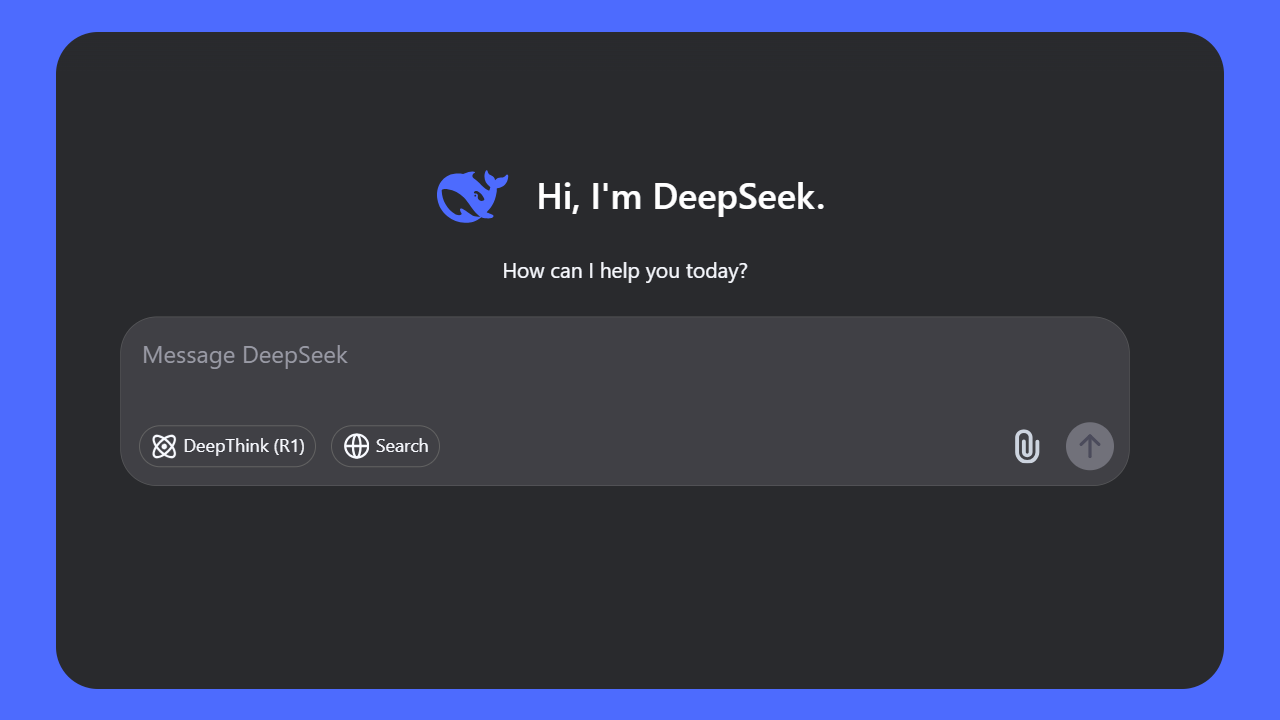Toggle web Search mode on
The height and width of the screenshot is (720, 1280).
click(x=385, y=446)
